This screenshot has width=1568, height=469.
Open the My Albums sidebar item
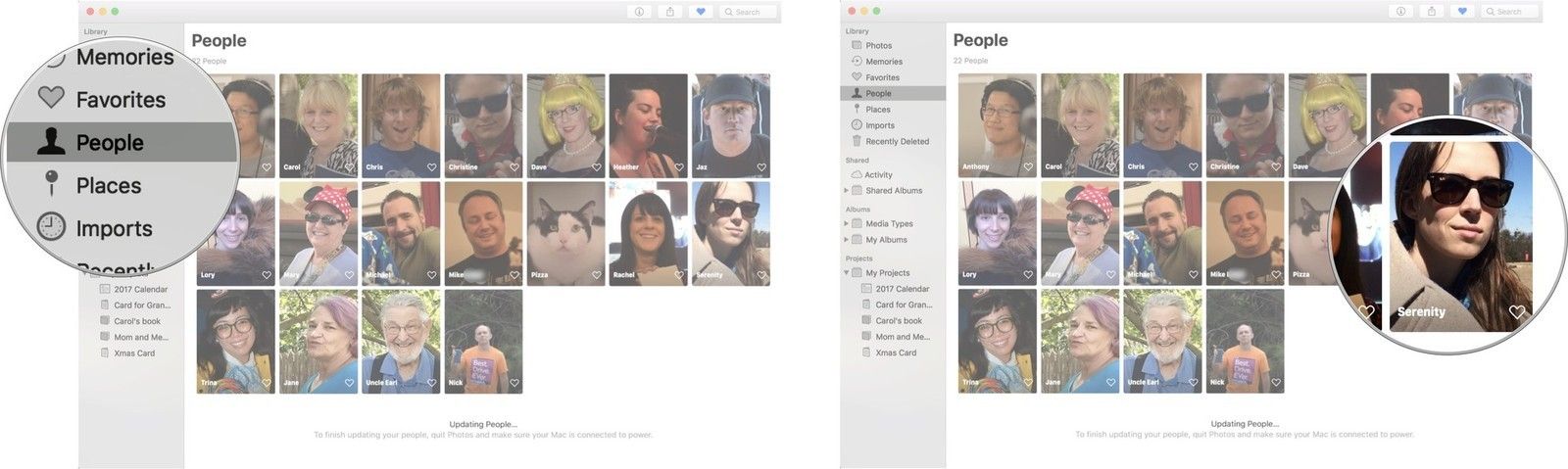point(886,240)
